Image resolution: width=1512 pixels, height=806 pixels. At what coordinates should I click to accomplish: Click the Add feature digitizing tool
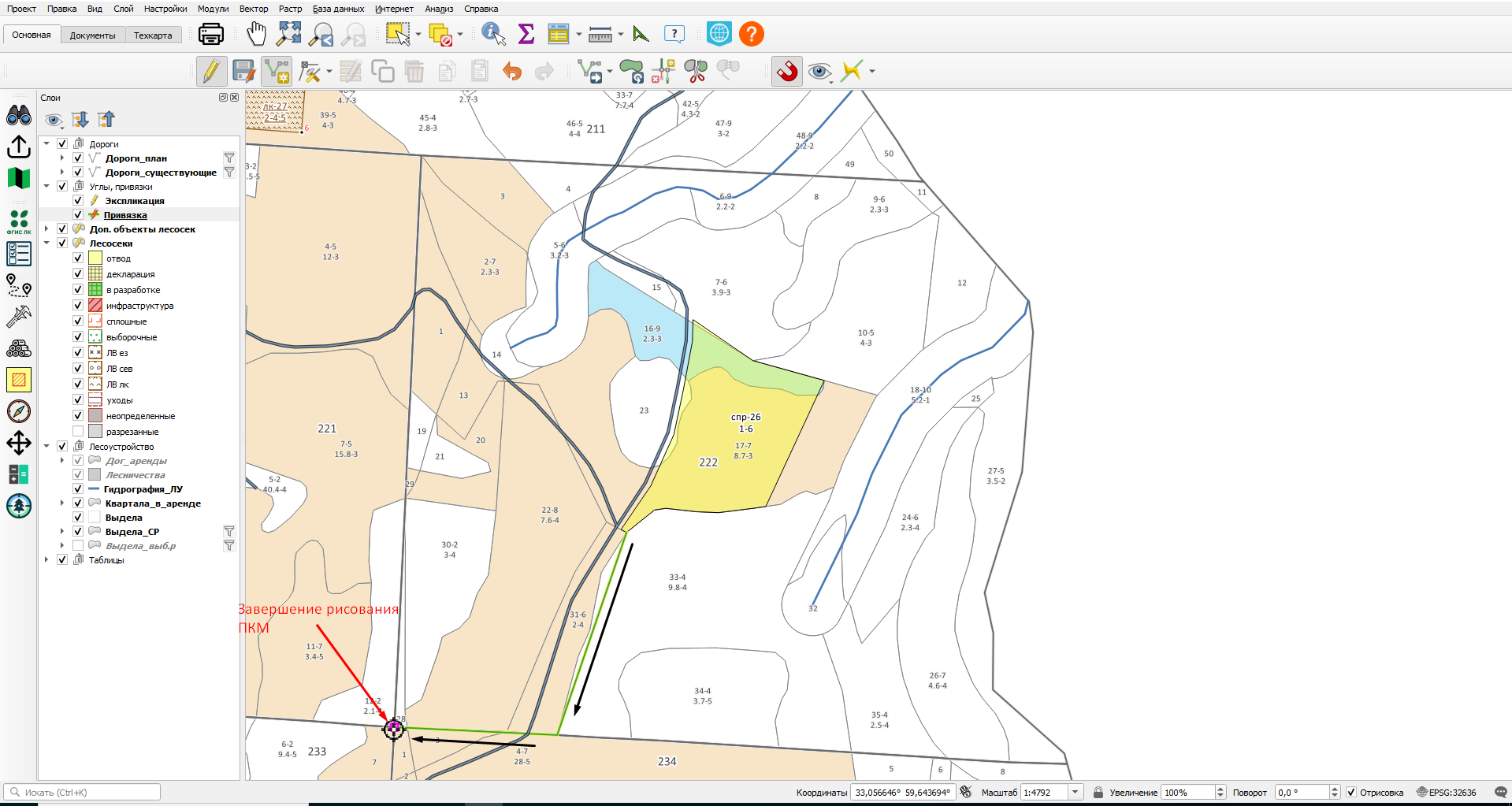pos(277,71)
